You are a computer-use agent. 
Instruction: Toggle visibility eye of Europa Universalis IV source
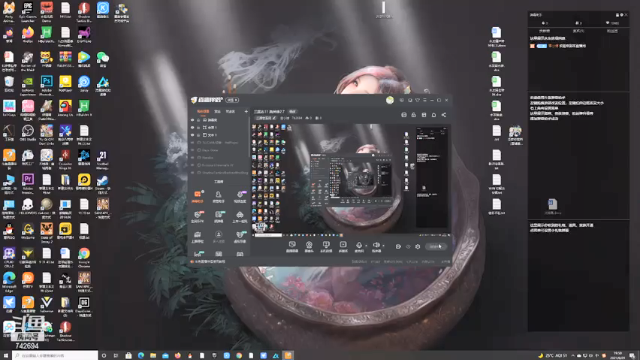(193, 165)
